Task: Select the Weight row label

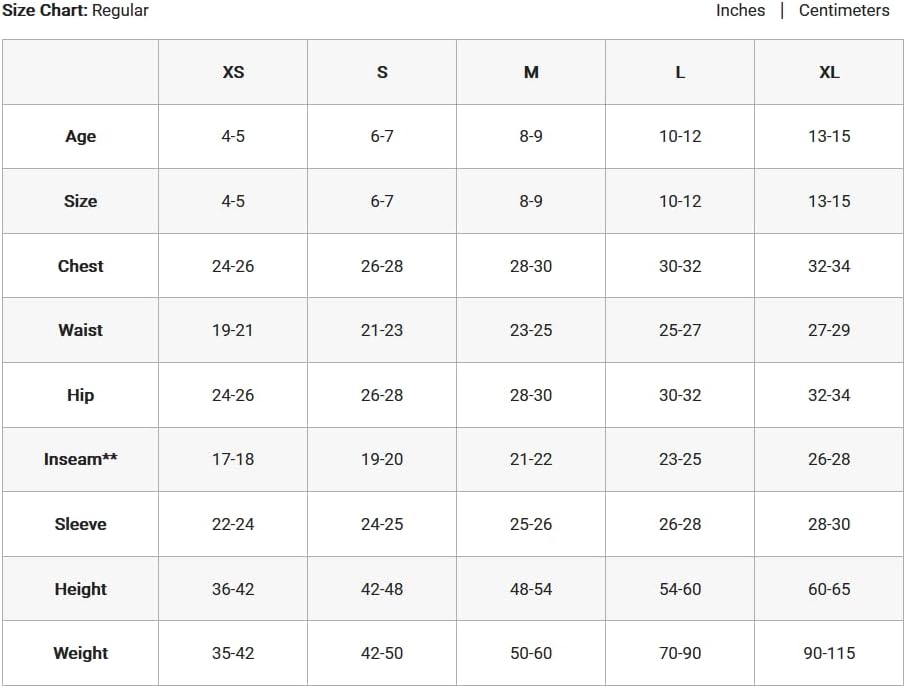Action: (x=80, y=653)
